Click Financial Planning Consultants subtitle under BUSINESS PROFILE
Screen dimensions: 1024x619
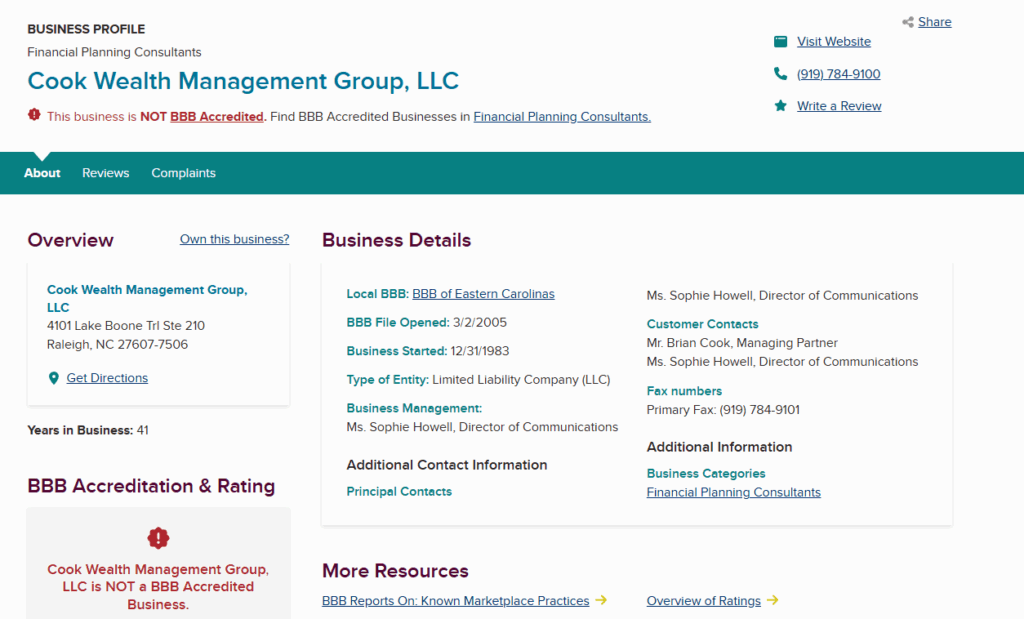pos(114,52)
